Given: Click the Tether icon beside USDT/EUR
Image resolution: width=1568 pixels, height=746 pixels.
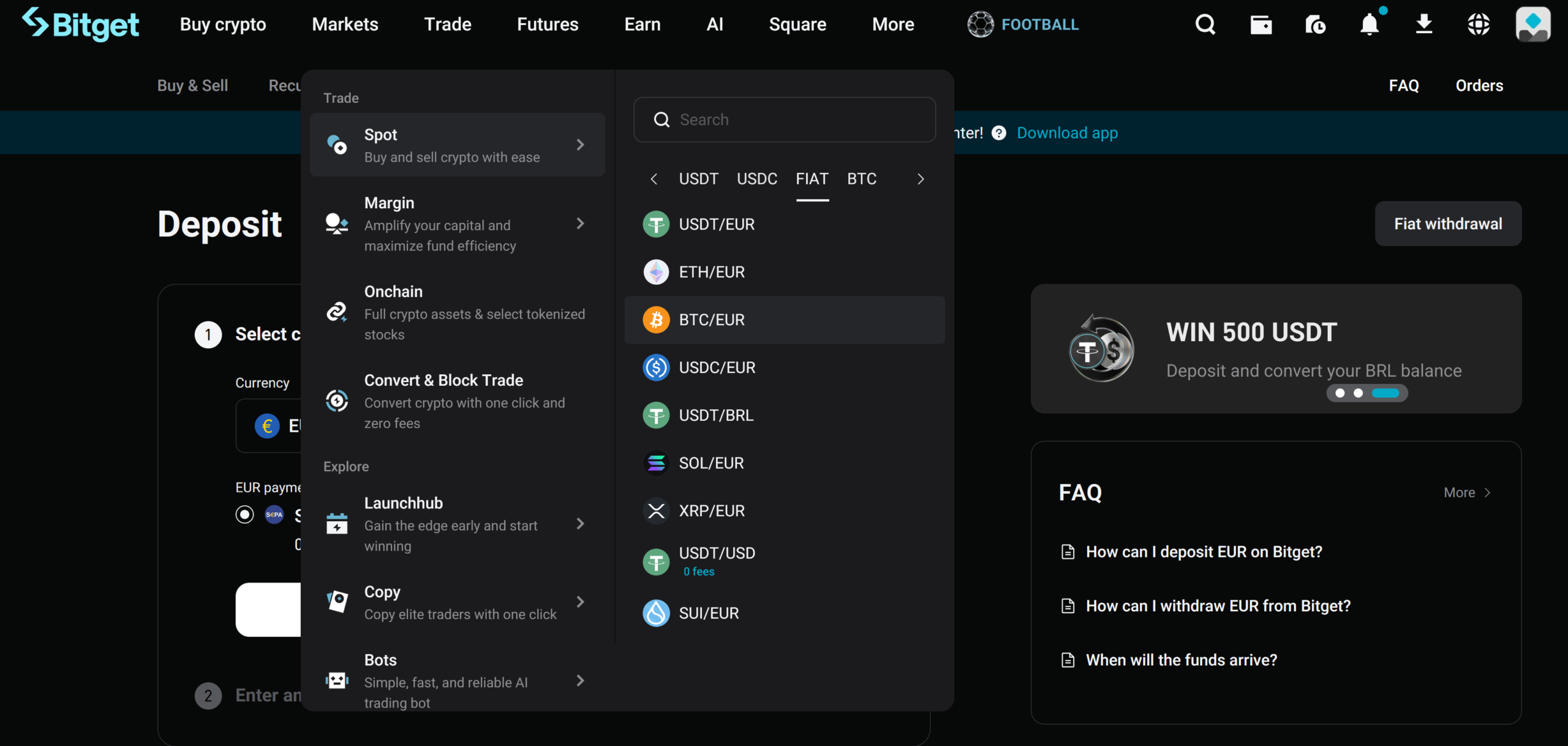Looking at the screenshot, I should (656, 224).
